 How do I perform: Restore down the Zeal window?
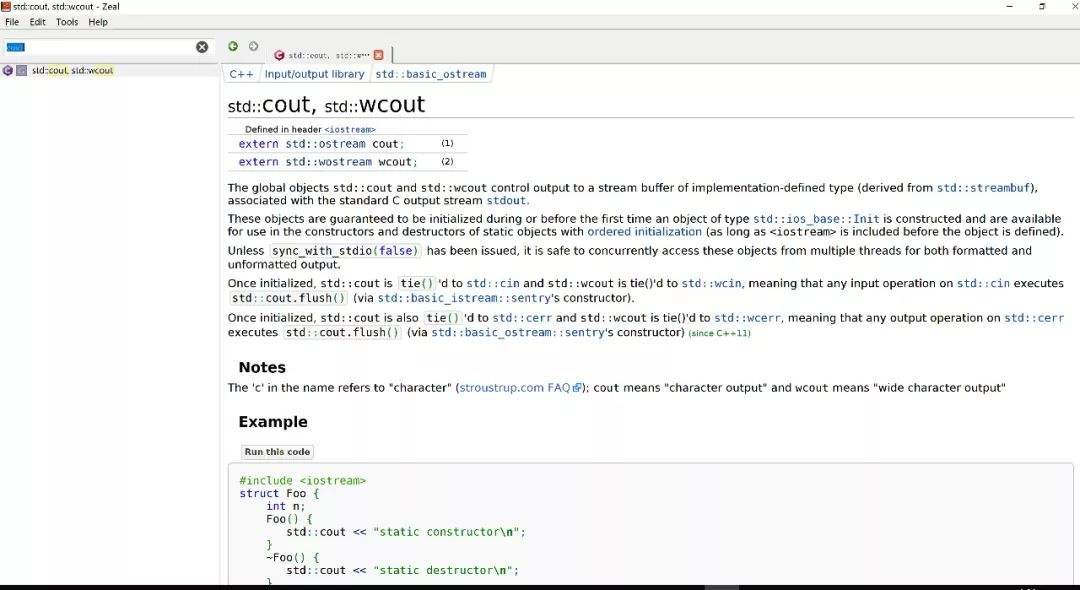pyautogui.click(x=1042, y=6)
